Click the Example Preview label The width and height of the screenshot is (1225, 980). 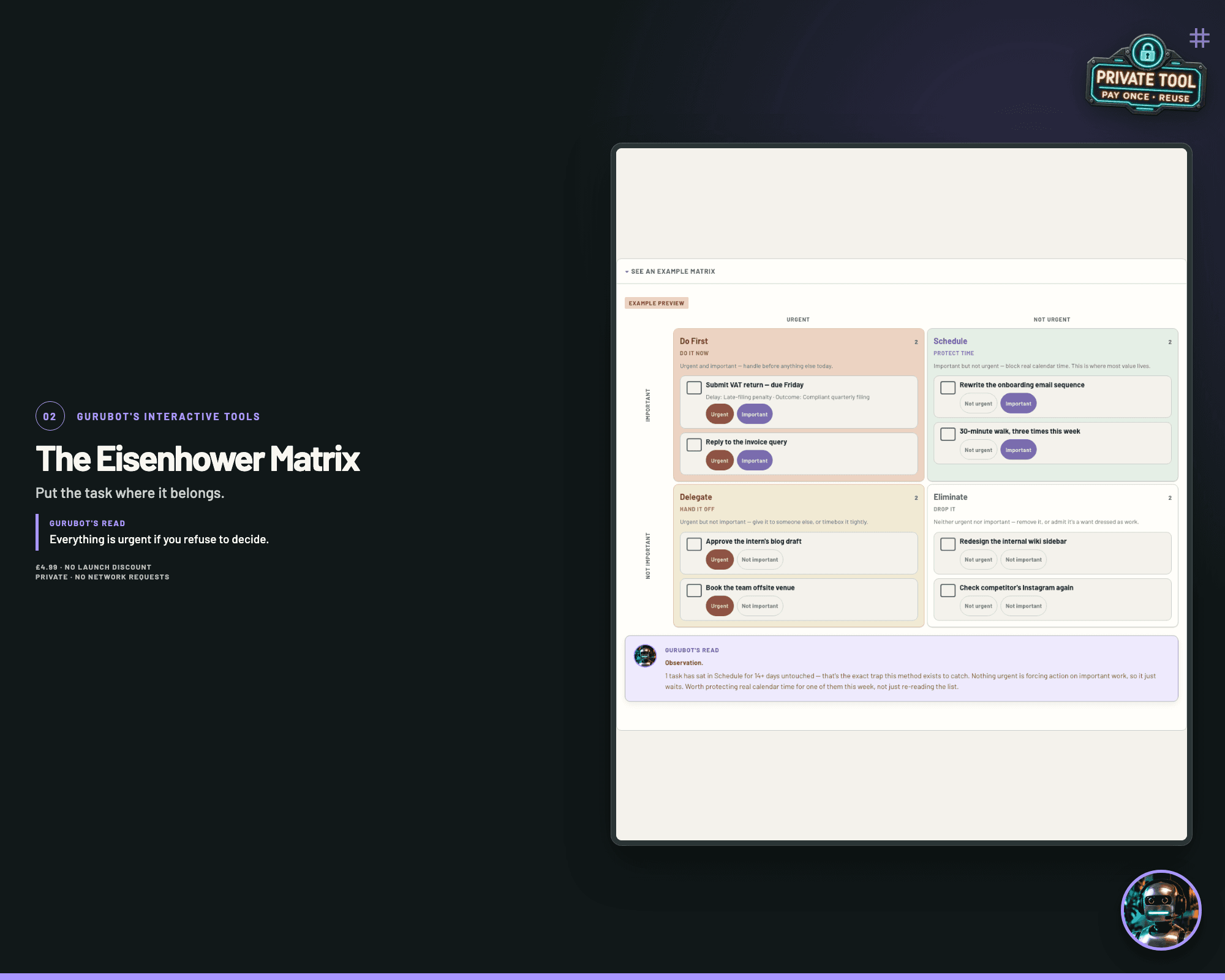click(x=657, y=303)
